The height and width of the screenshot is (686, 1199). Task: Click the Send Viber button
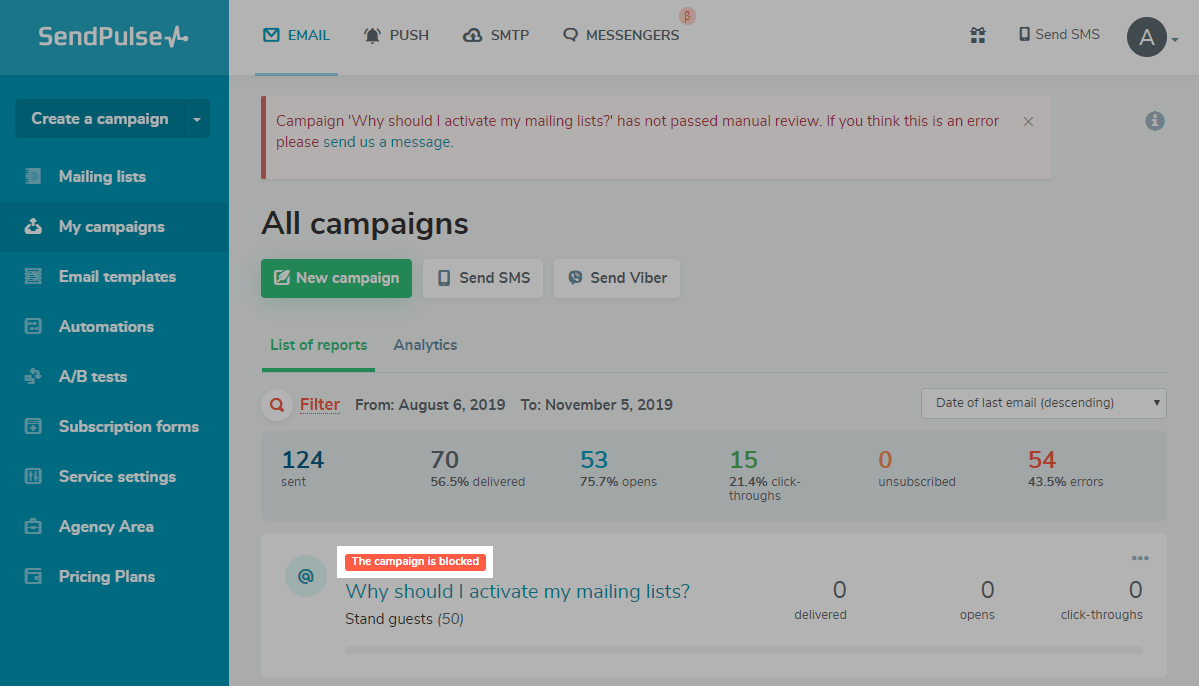pos(616,278)
